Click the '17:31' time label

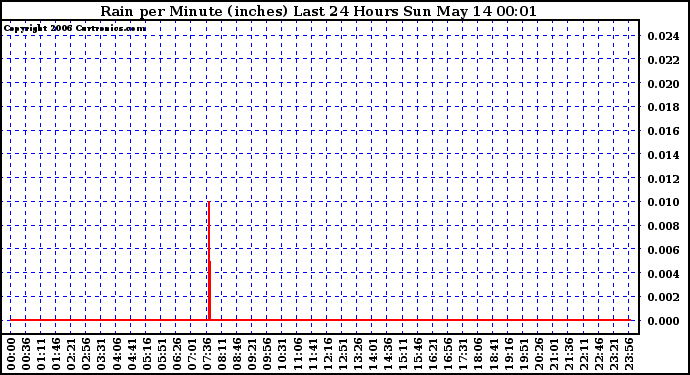click(463, 354)
